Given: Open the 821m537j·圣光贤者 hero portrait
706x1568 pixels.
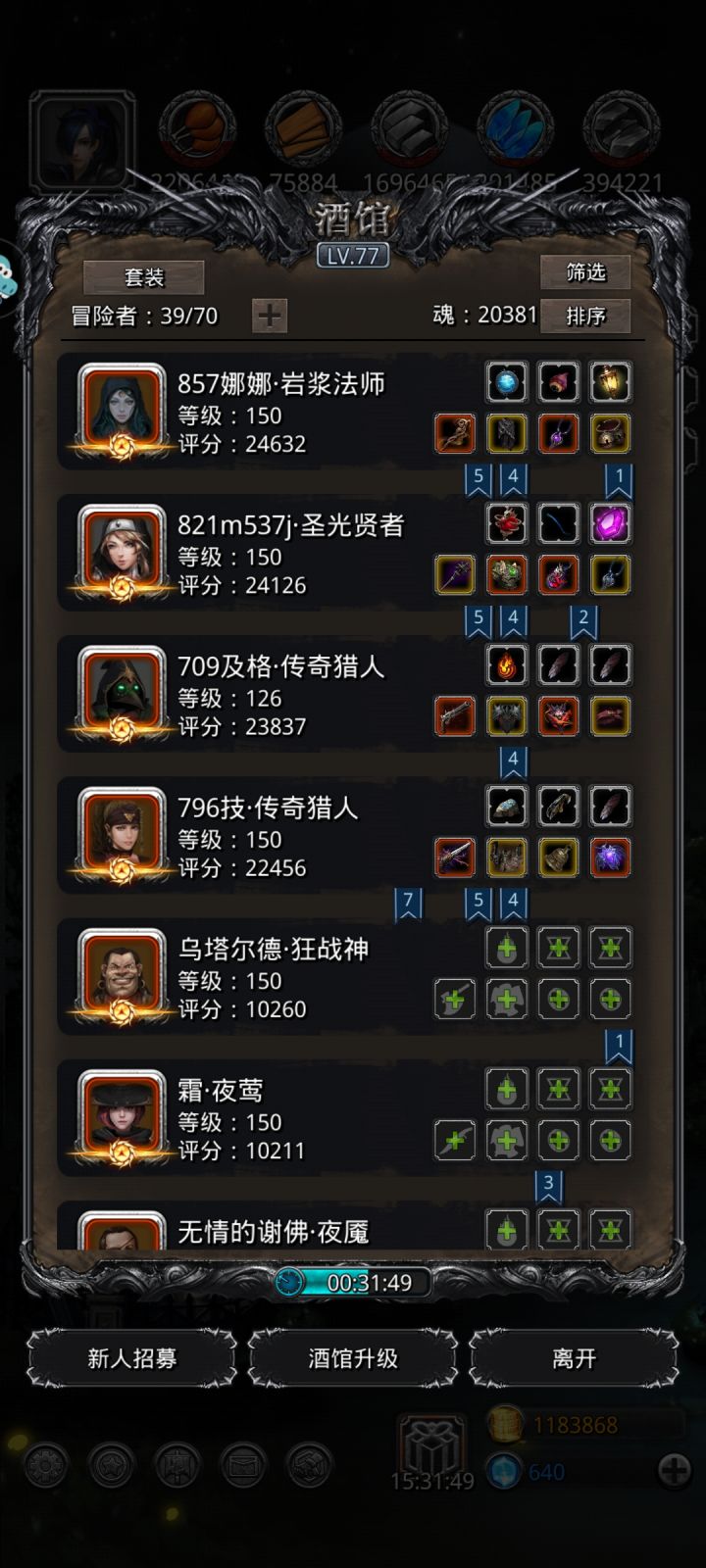Looking at the screenshot, I should (123, 552).
